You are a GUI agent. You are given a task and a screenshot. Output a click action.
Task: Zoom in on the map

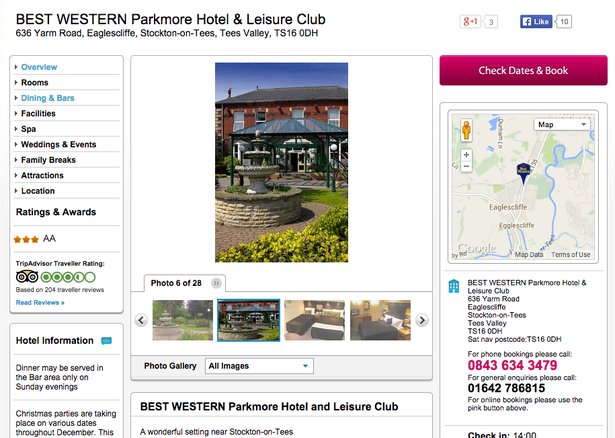[x=466, y=154]
